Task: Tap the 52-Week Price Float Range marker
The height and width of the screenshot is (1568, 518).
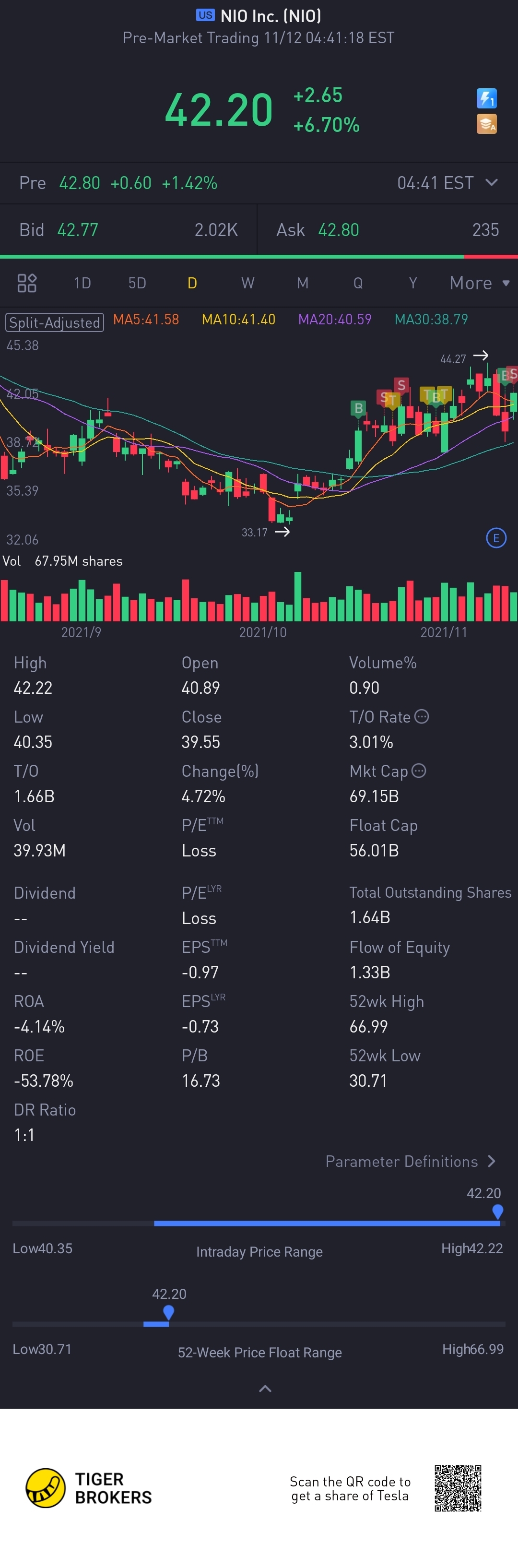Action: [x=169, y=1312]
